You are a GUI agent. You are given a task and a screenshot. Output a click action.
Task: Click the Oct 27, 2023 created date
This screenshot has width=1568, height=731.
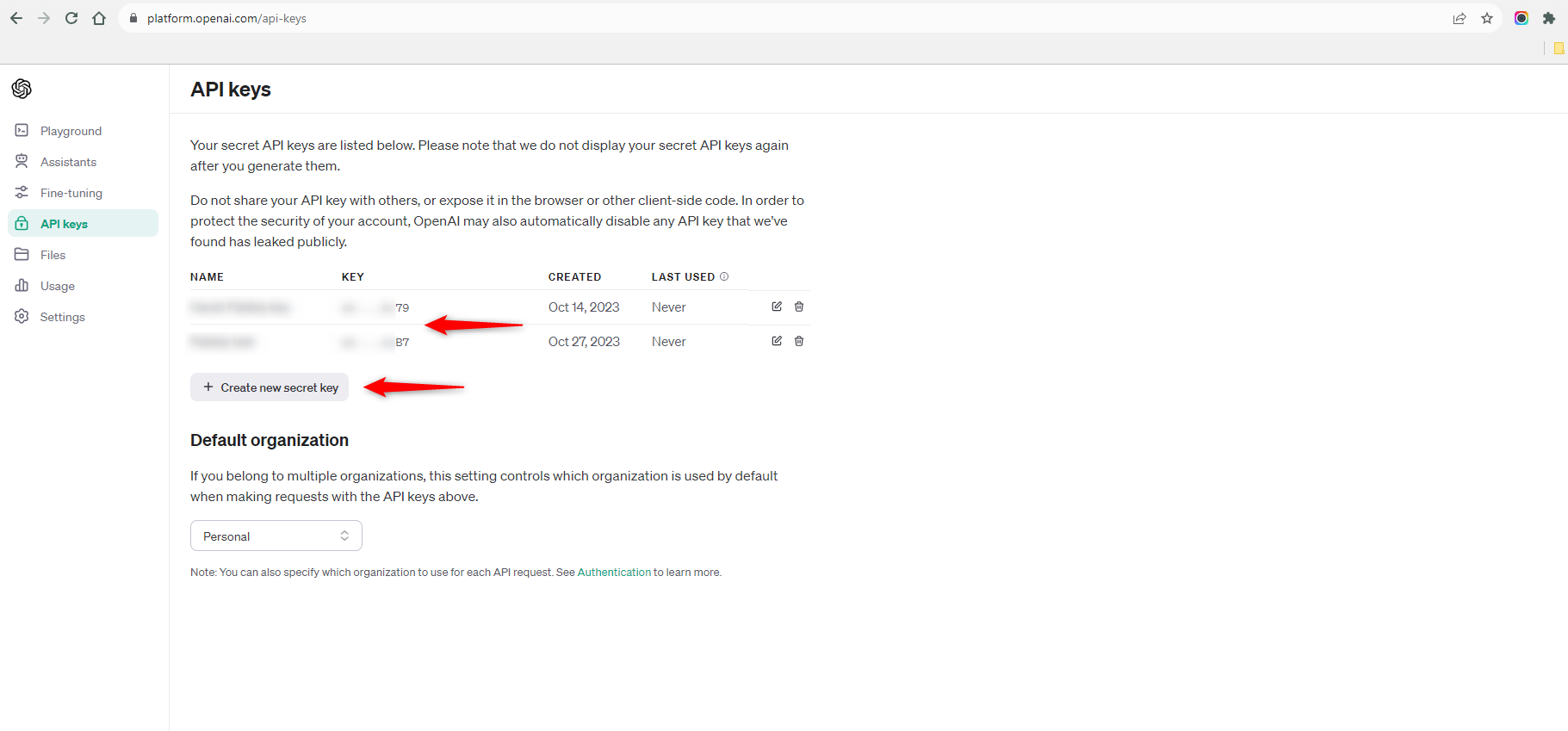[x=584, y=342]
